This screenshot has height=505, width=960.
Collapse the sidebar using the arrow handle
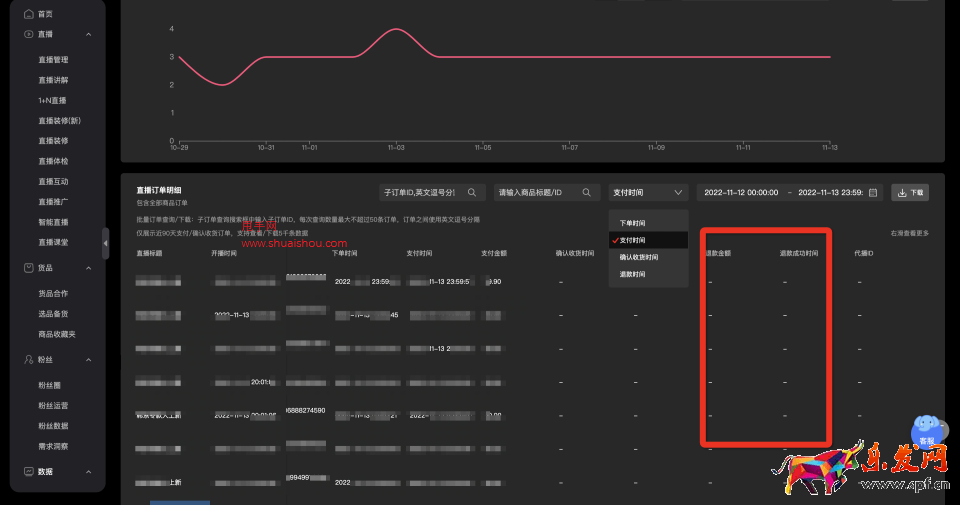[106, 243]
